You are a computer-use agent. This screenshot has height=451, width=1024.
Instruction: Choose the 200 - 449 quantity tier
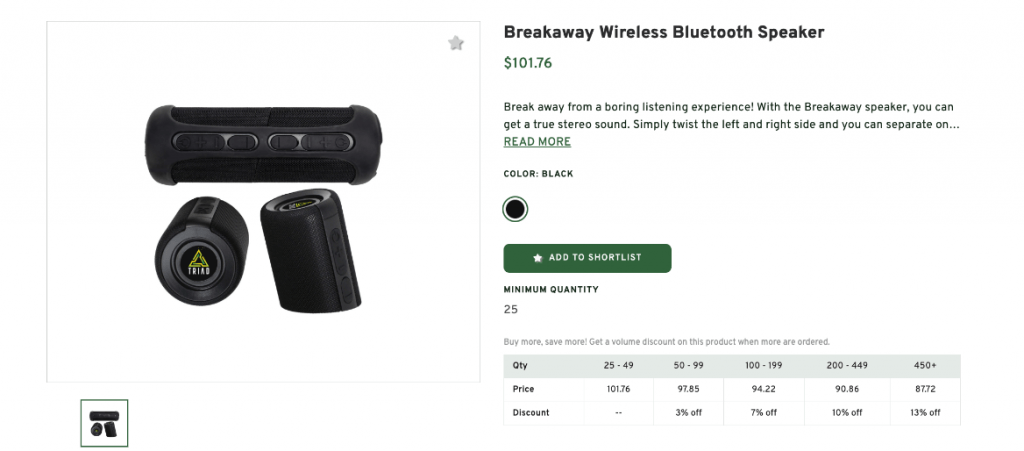pyautogui.click(x=845, y=365)
